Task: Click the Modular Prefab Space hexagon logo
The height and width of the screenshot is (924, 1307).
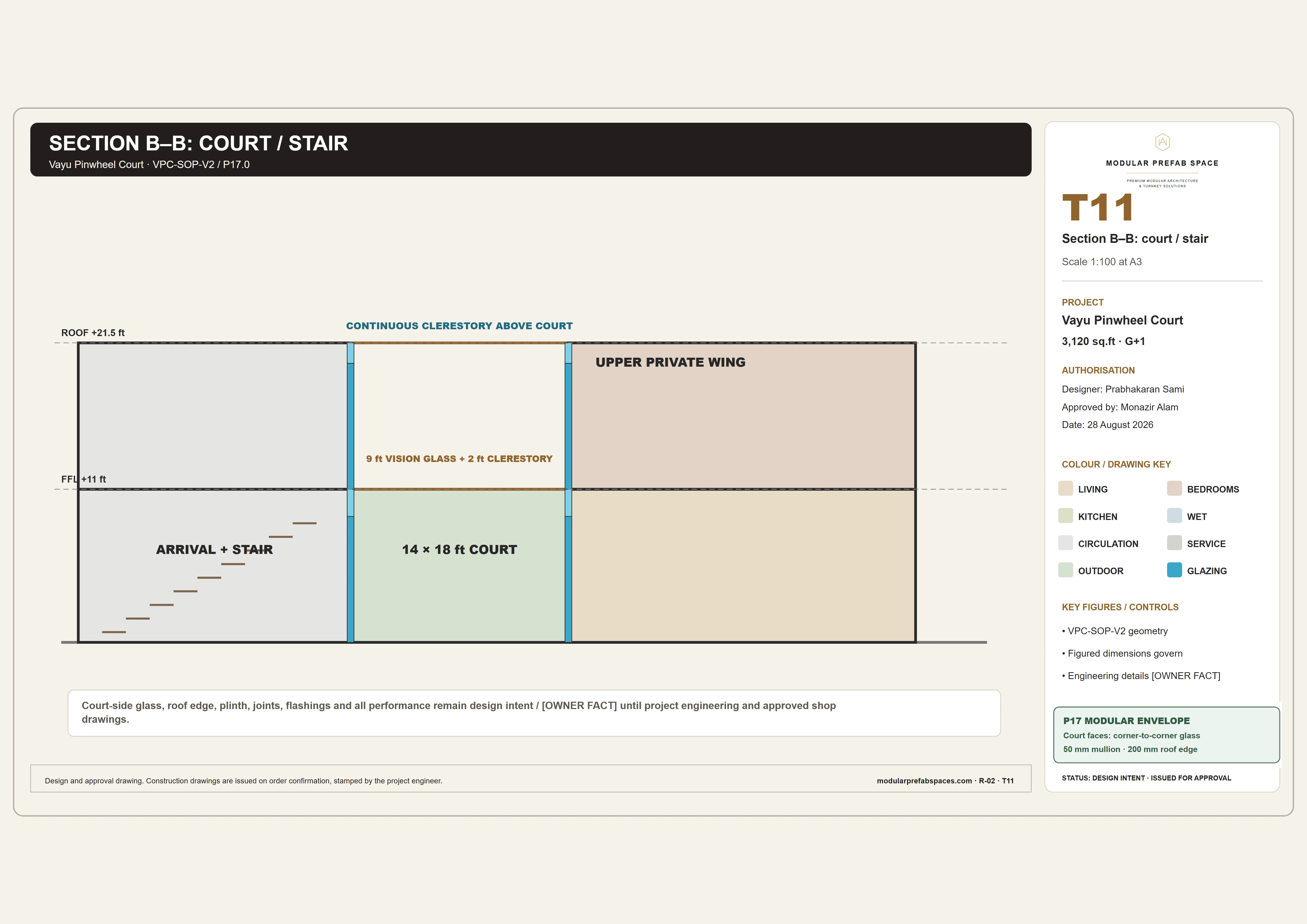Action: [x=1162, y=142]
